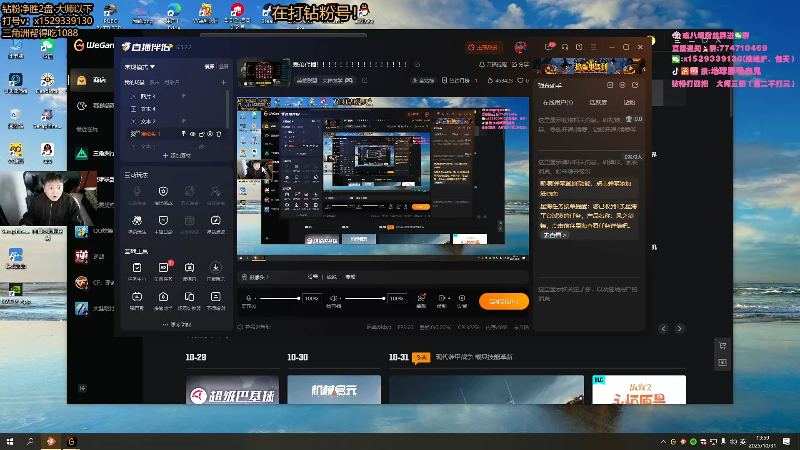Viewport: 800px width, 450px height.
Task: Click the round settings icon in chat panel header
Action: click(622, 85)
